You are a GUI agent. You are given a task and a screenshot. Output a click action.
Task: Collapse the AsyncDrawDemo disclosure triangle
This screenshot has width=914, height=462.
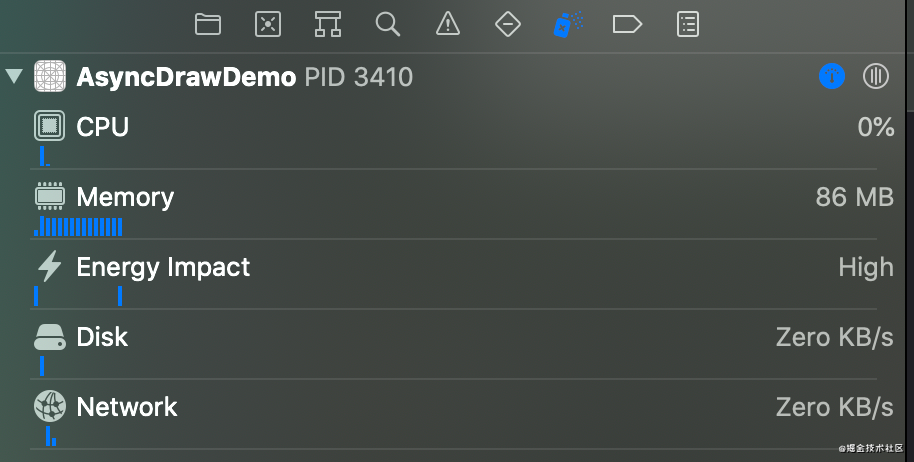pyautogui.click(x=14, y=76)
